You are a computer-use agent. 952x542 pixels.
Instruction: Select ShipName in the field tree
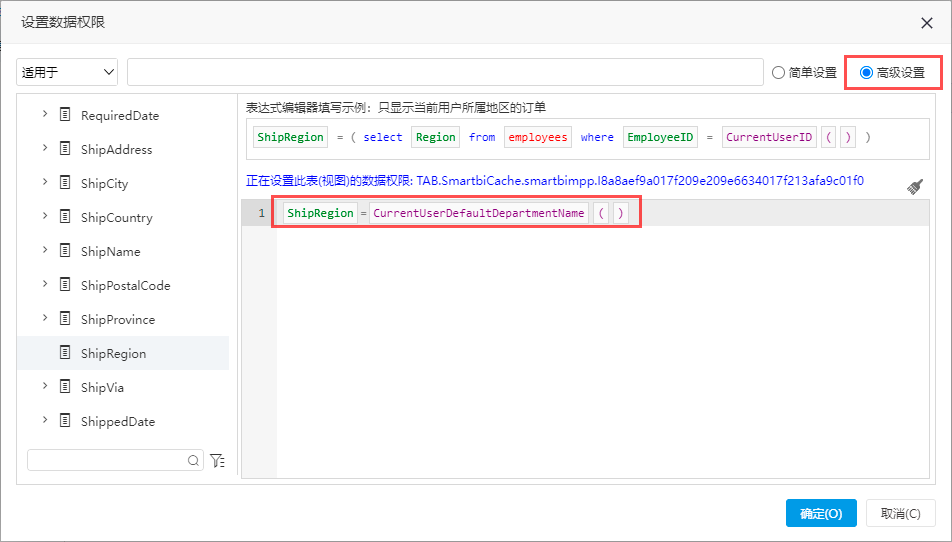click(x=110, y=251)
